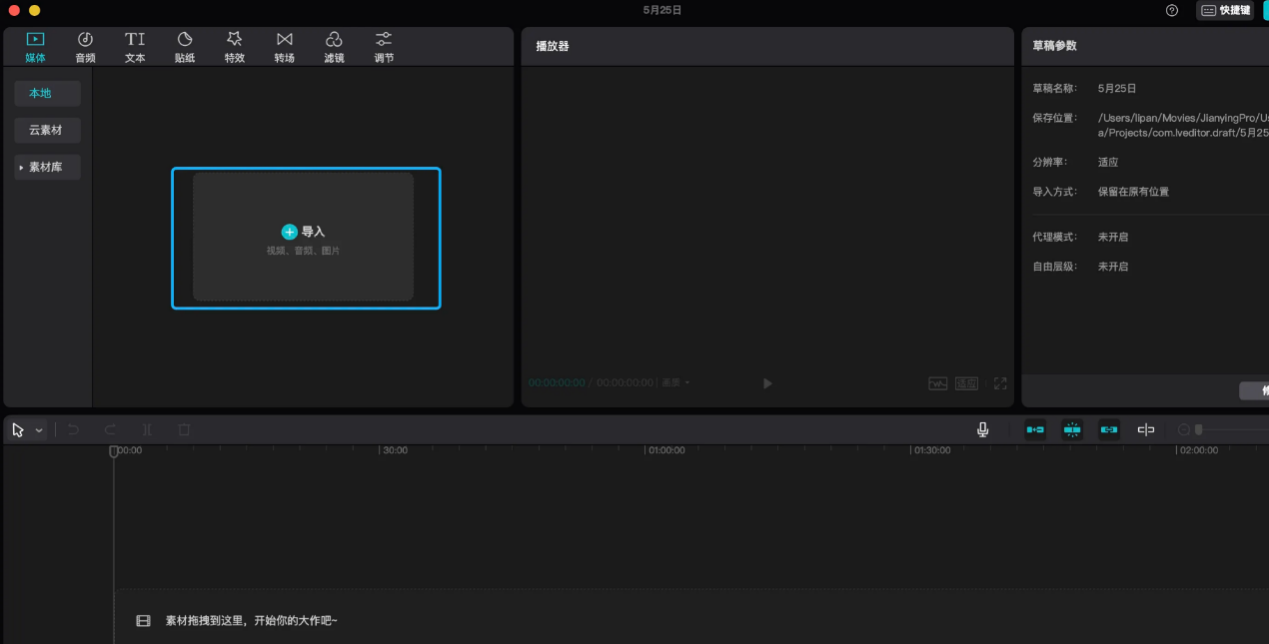Click the 播放器 panel title
The image size is (1269, 644).
[552, 46]
